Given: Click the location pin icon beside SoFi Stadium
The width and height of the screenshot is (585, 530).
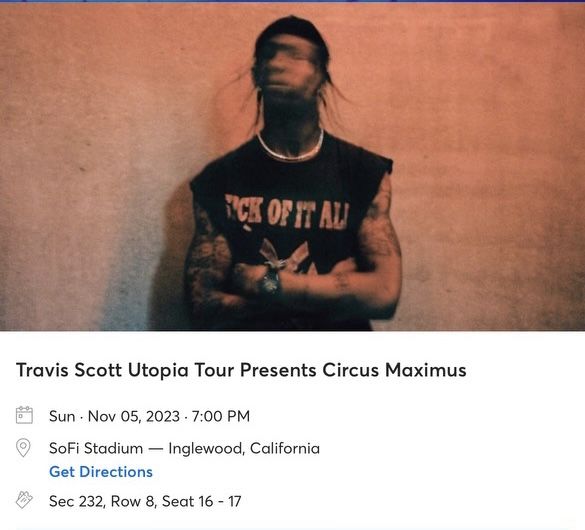Looking at the screenshot, I should coord(23,448).
